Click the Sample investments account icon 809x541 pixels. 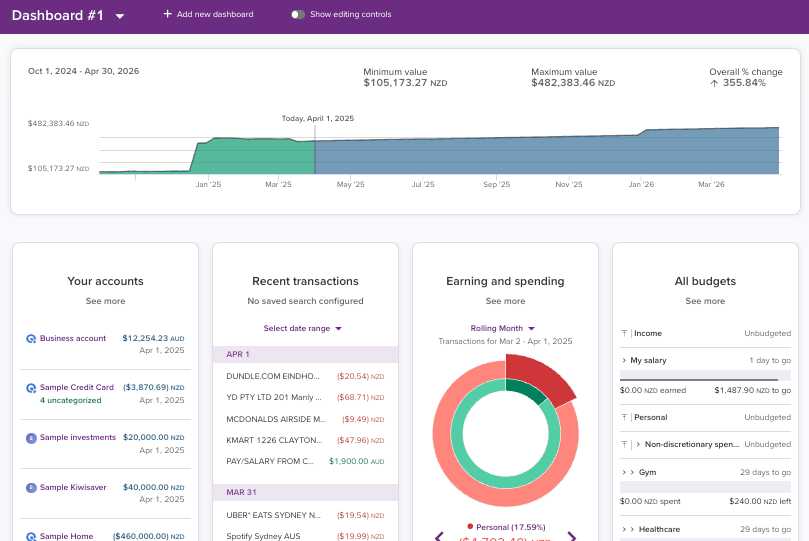(x=31, y=438)
